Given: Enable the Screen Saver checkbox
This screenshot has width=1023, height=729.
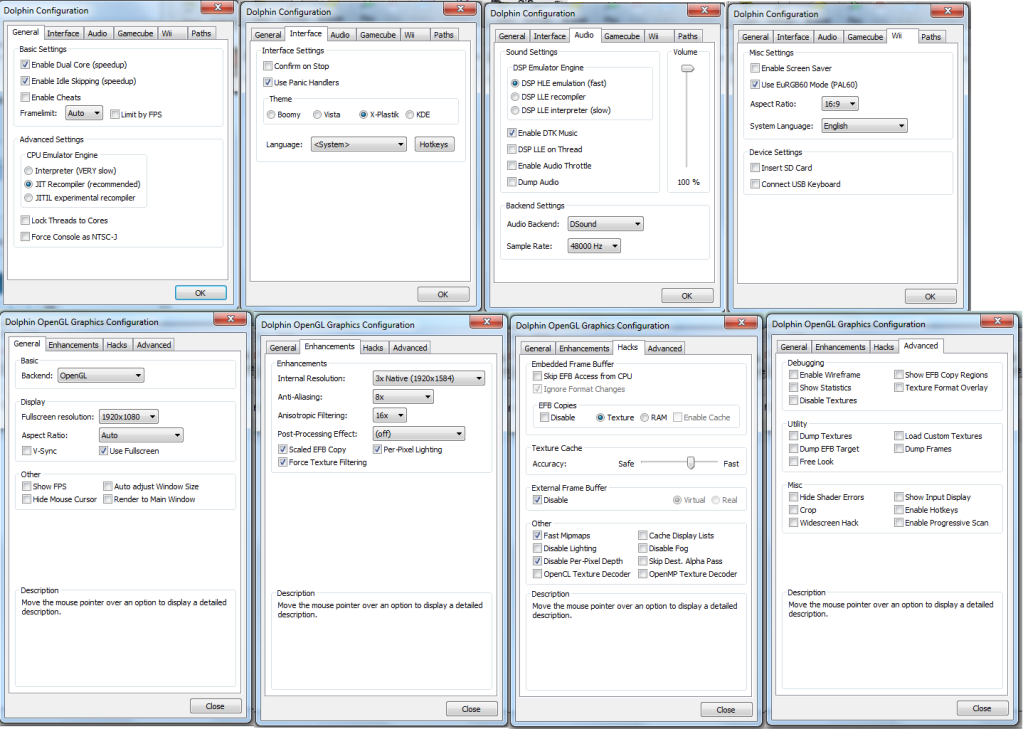Looking at the screenshot, I should point(754,68).
